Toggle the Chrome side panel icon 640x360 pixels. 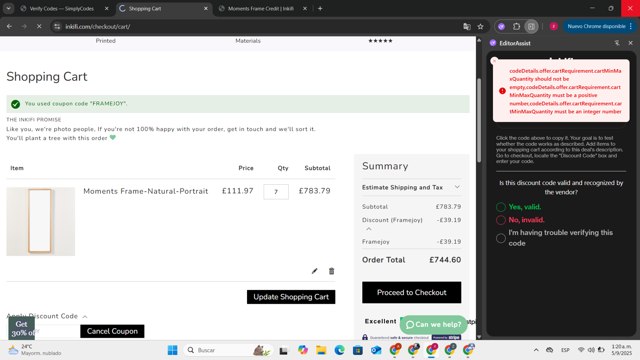pyautogui.click(x=531, y=27)
